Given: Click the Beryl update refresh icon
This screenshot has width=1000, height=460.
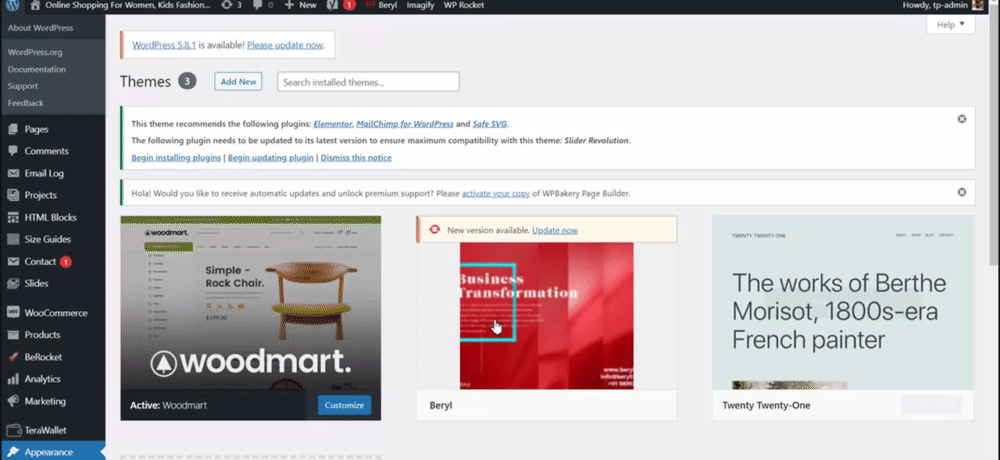Looking at the screenshot, I should (x=435, y=230).
